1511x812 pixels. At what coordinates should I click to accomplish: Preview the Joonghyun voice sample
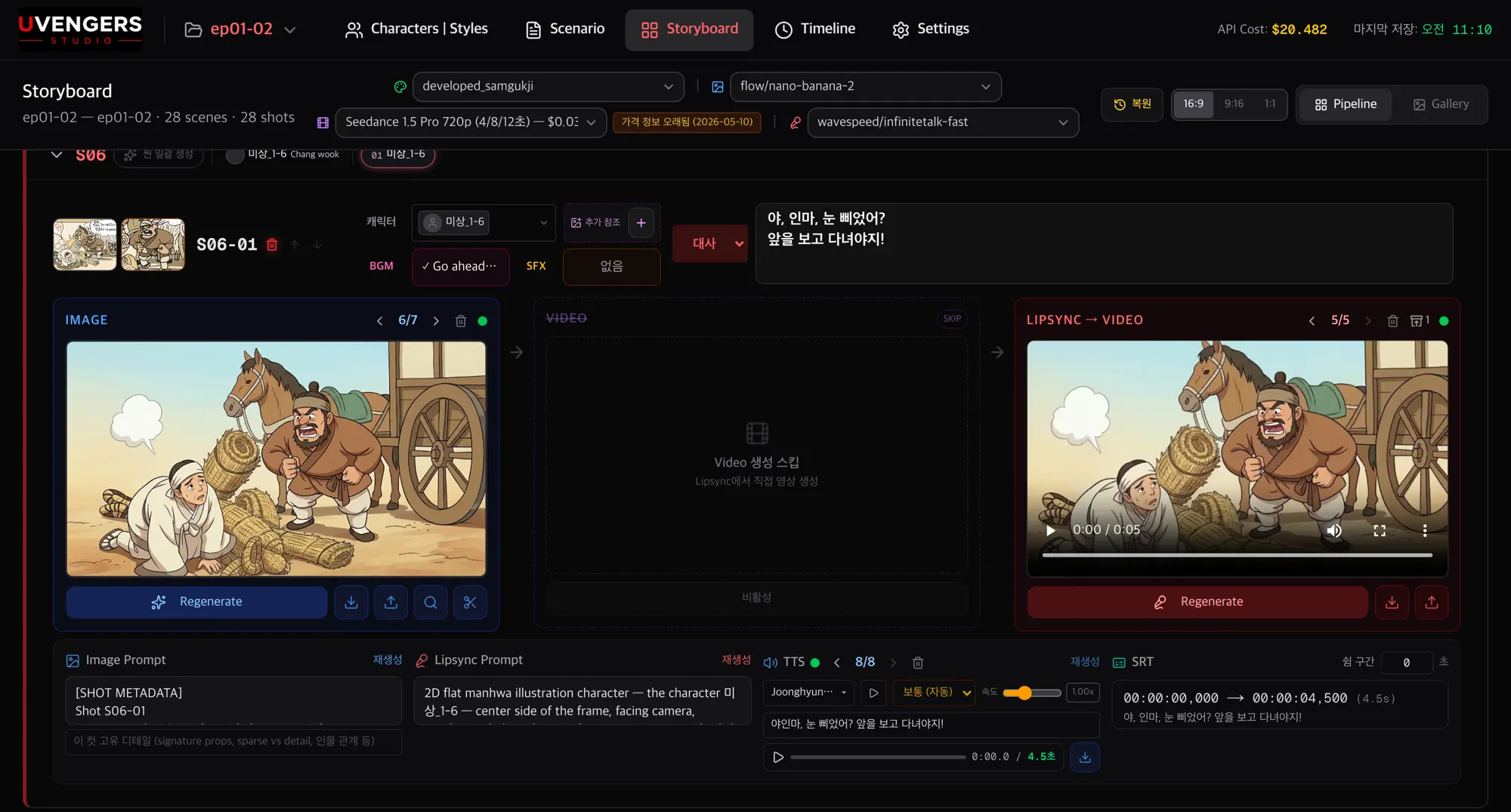(873, 693)
